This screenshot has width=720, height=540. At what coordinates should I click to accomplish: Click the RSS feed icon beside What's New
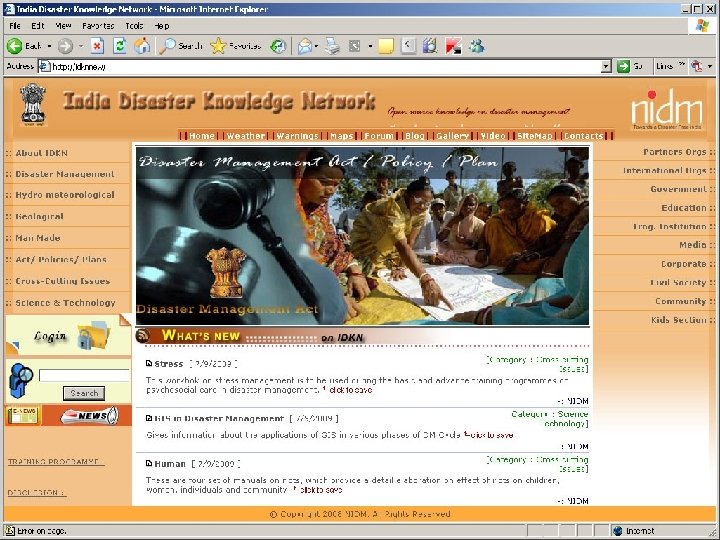(x=143, y=336)
